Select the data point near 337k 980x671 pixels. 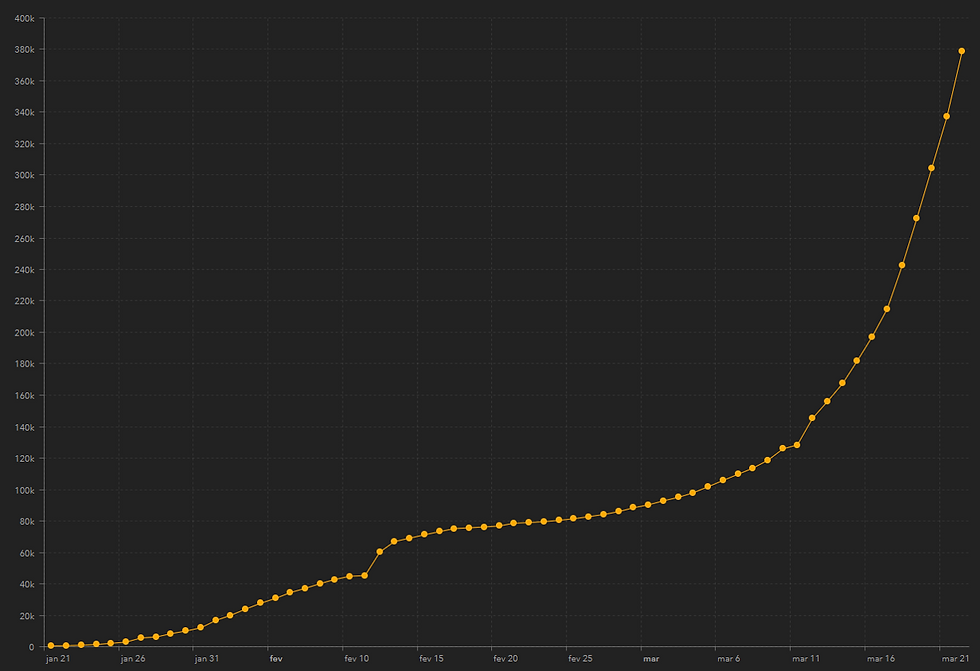pos(946,116)
